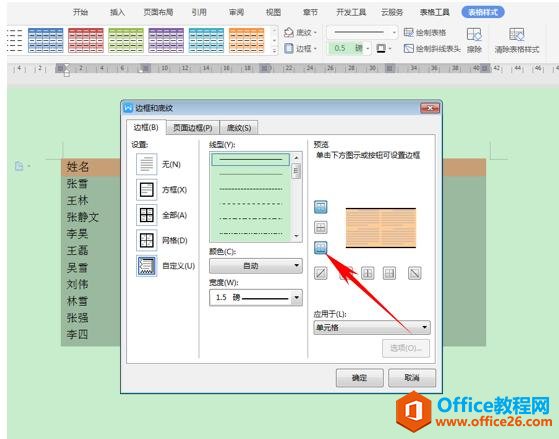This screenshot has height=439, width=559.
Task: Toggle the bottom border preview button
Action: [x=321, y=247]
